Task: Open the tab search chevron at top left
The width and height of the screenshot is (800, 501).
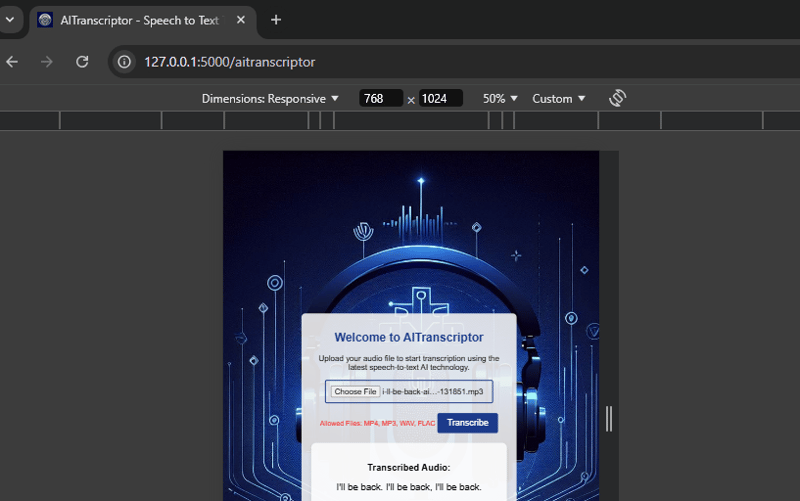Action: coord(9,20)
